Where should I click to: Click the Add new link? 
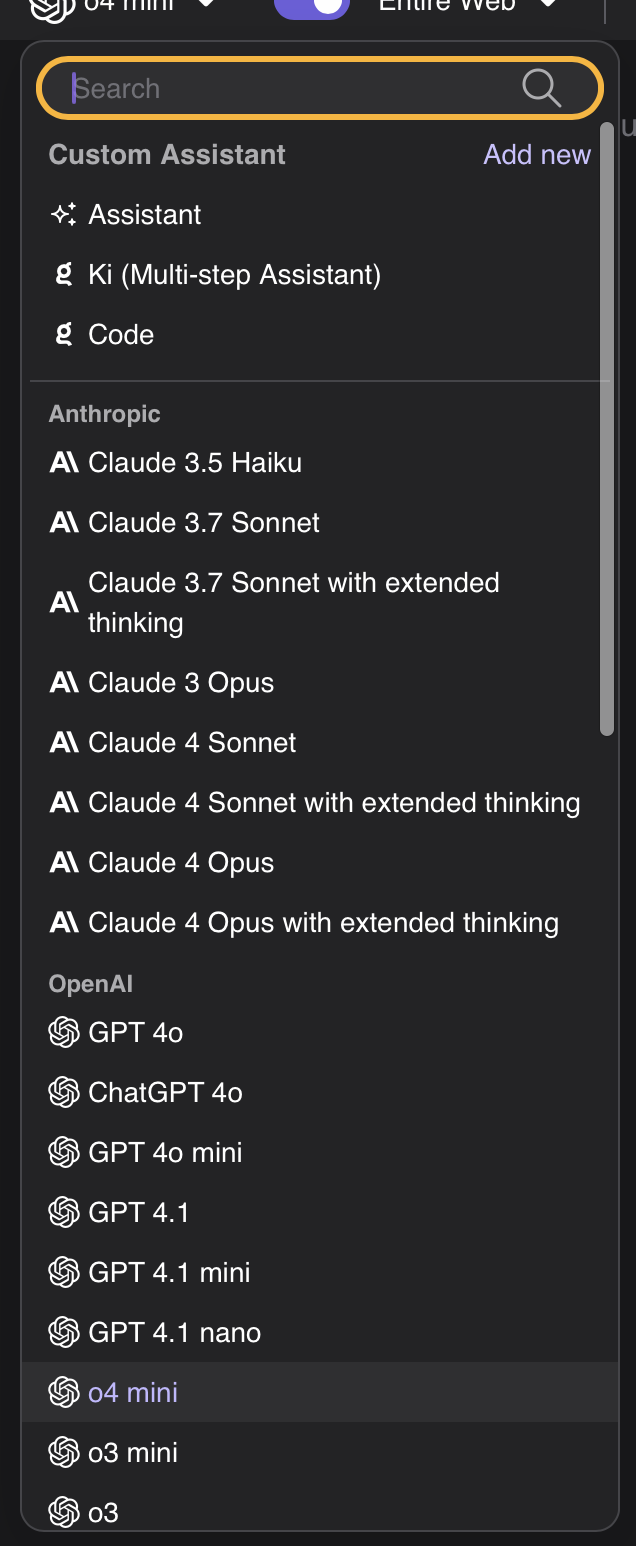537,155
